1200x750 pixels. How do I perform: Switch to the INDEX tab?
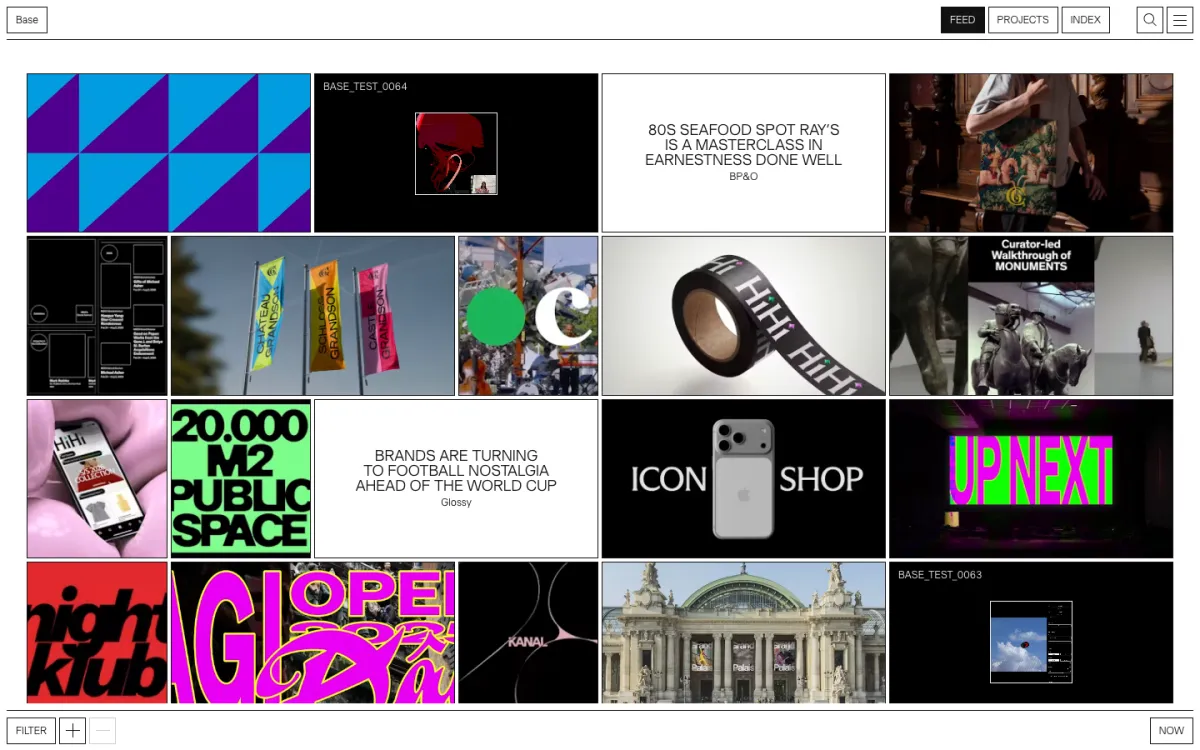click(x=1086, y=20)
